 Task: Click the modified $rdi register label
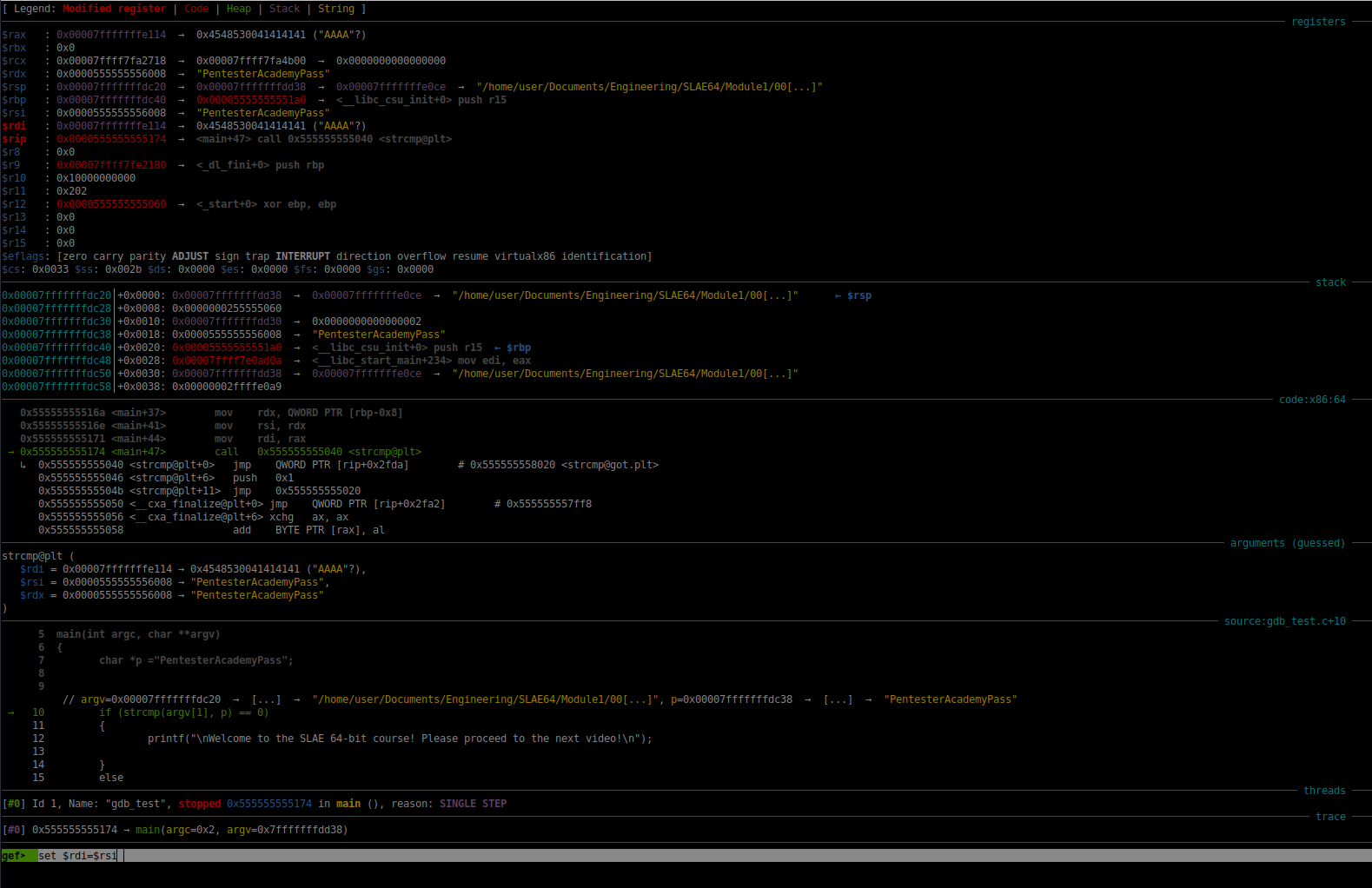pos(14,126)
